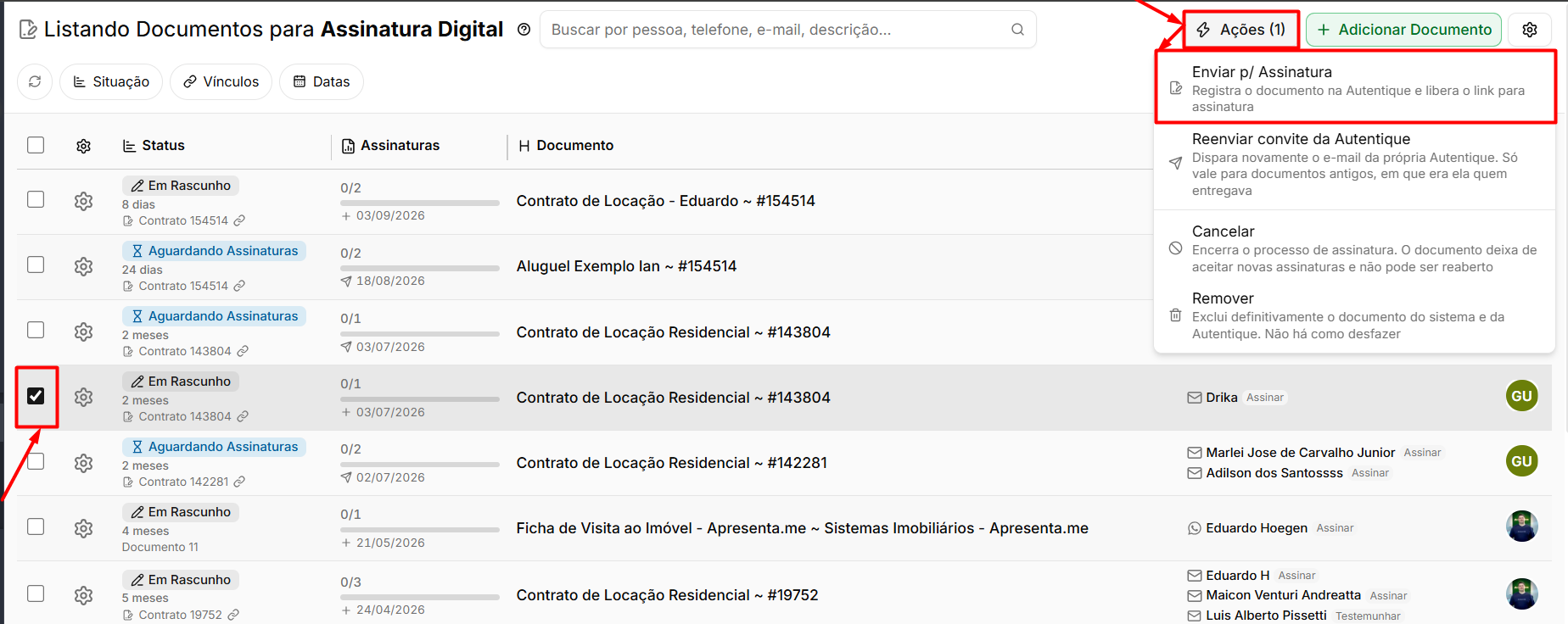Click Assinar tag next to Drika
1568x624 pixels.
(x=1265, y=398)
